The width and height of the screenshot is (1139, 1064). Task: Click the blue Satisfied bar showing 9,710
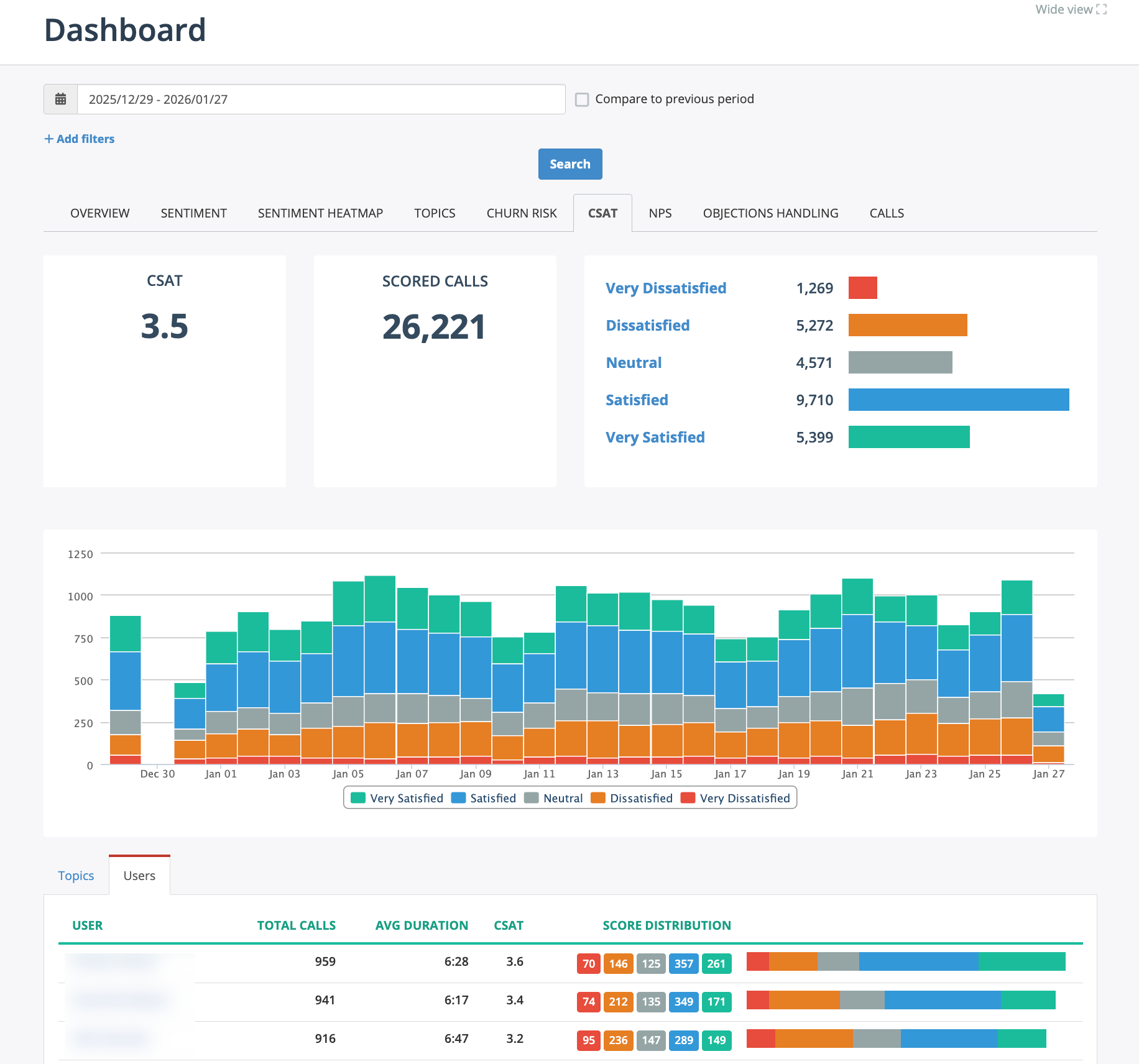[958, 400]
